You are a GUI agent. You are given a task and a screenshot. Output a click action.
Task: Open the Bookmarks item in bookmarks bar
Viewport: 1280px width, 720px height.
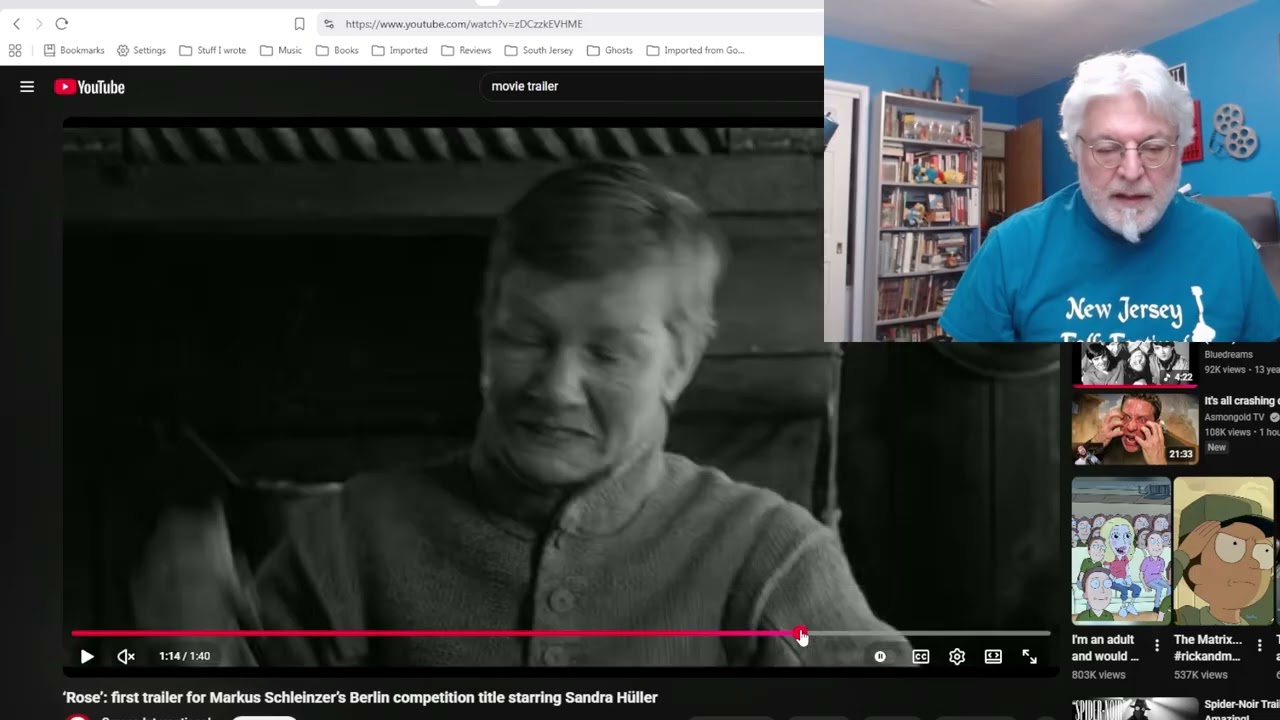click(74, 50)
